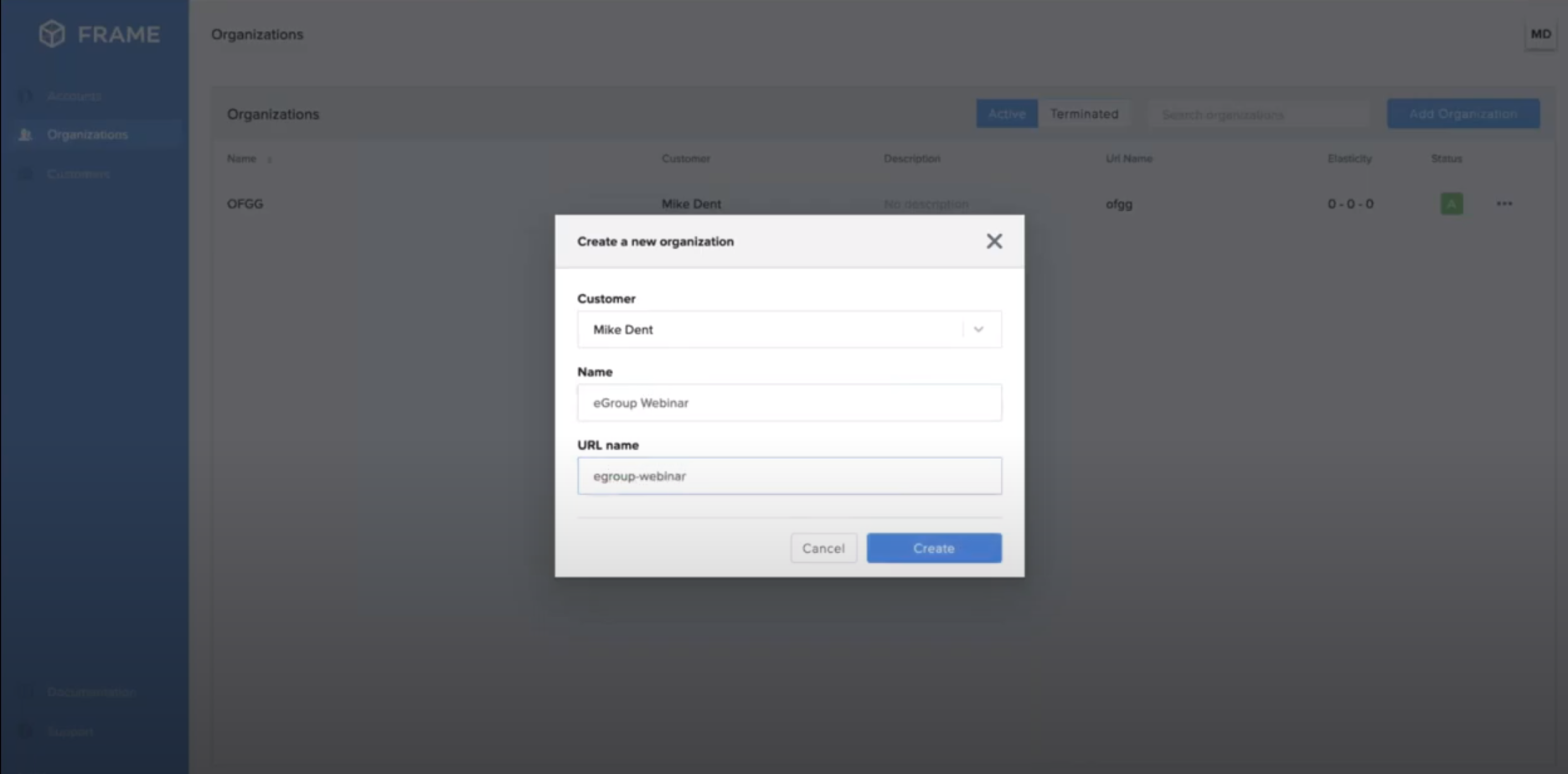The height and width of the screenshot is (774, 1568).
Task: Switch to the Terminated tab
Action: tap(1084, 114)
